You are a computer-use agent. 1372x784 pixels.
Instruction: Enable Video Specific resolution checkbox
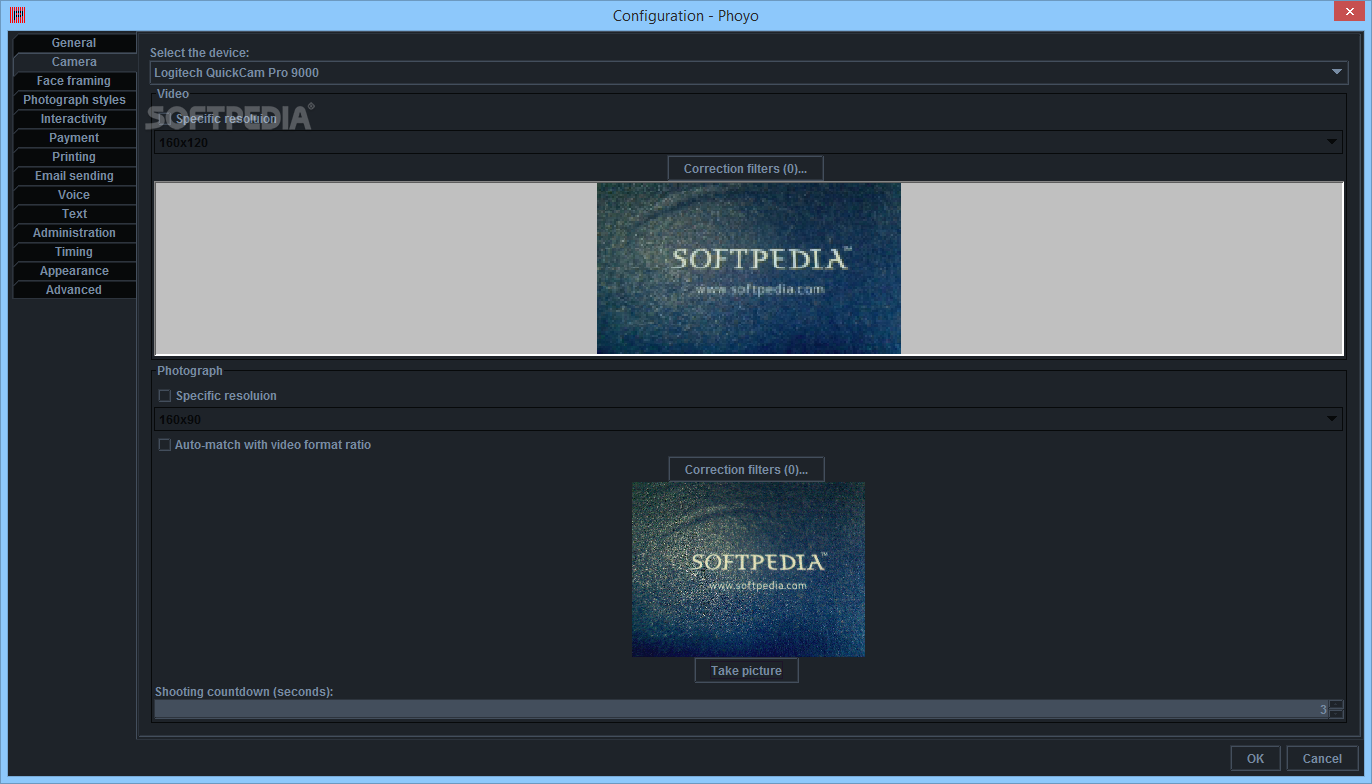[165, 119]
